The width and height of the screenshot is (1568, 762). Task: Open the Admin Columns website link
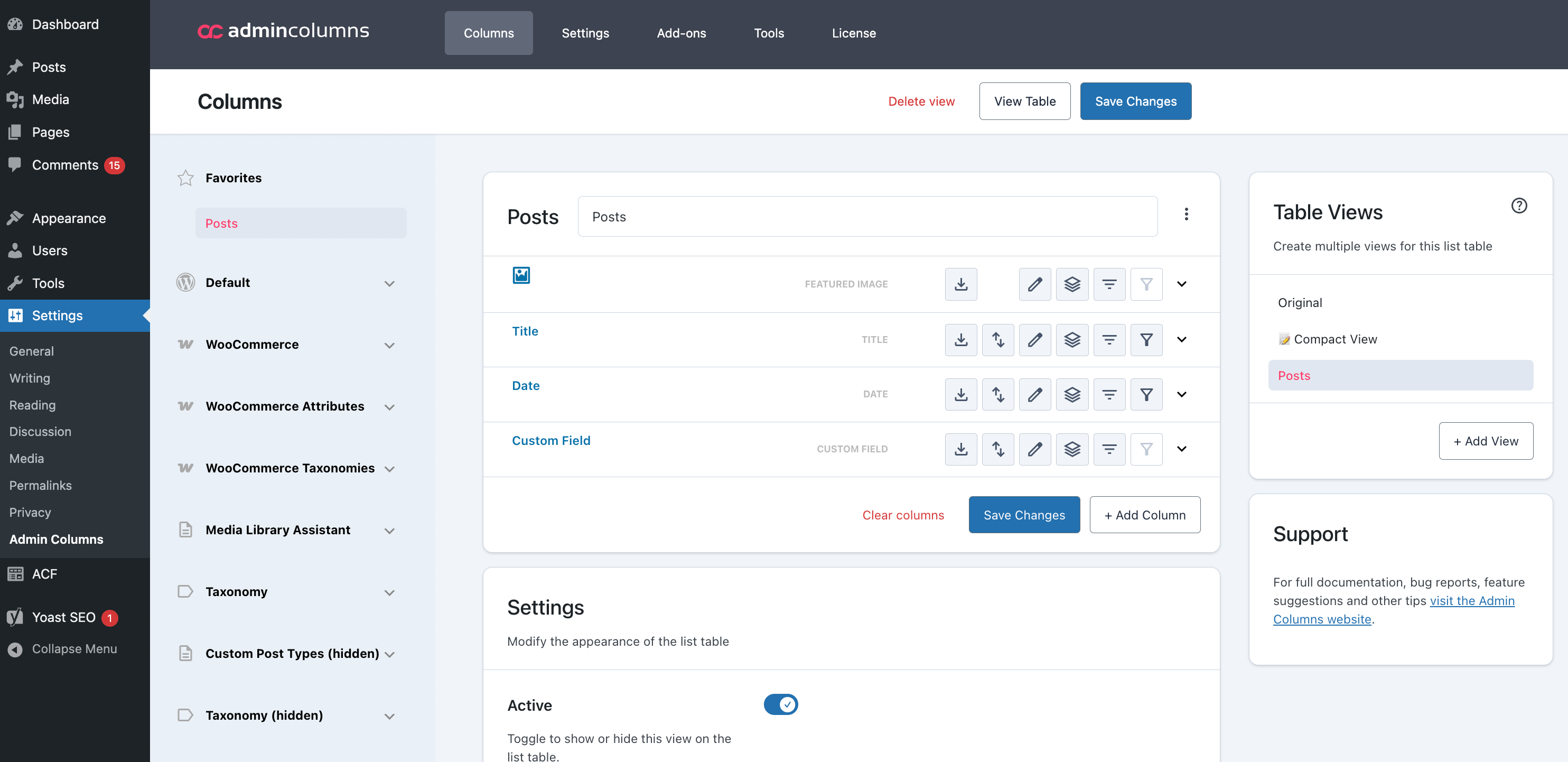pos(1471,601)
